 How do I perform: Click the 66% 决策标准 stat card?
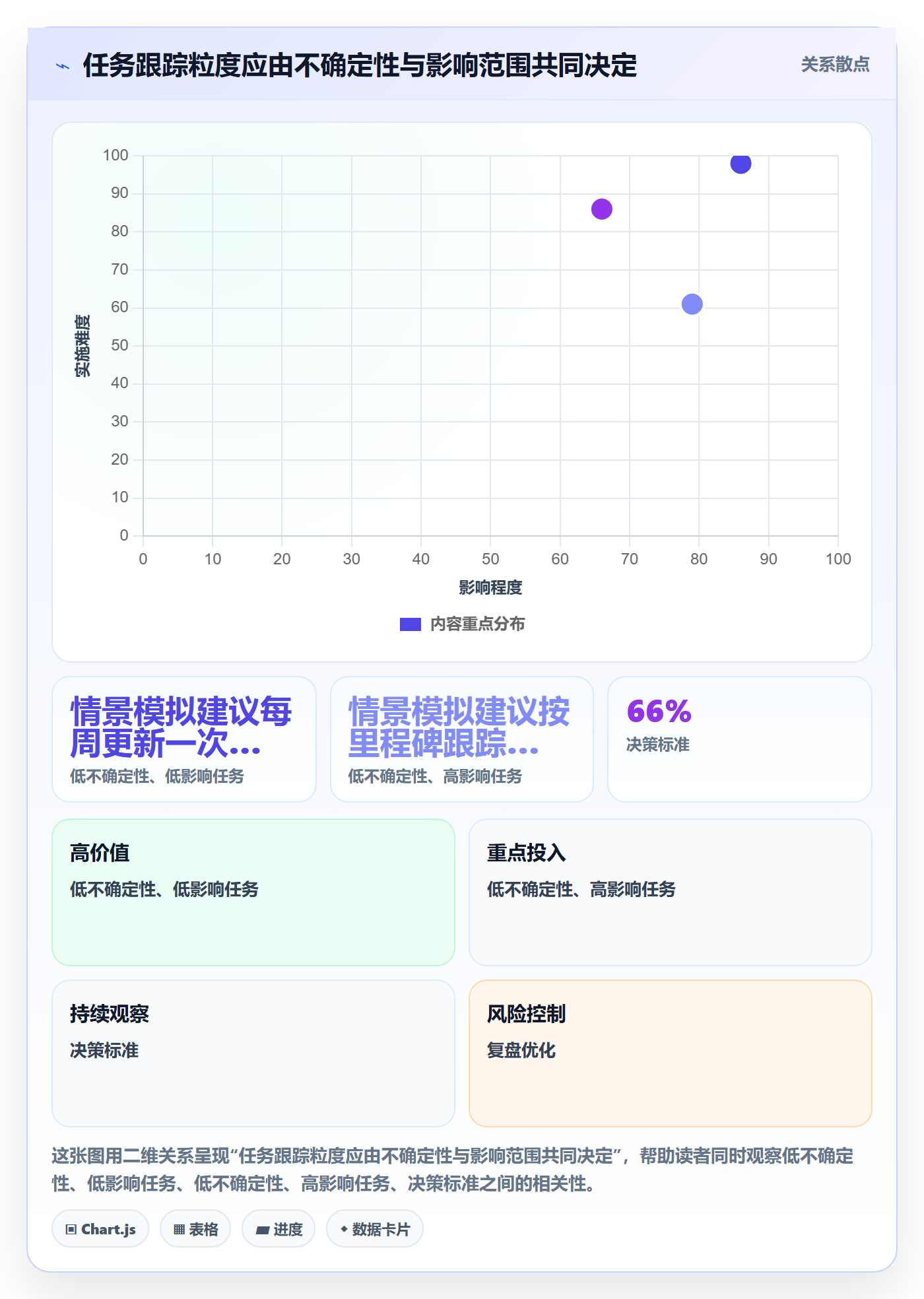point(740,739)
